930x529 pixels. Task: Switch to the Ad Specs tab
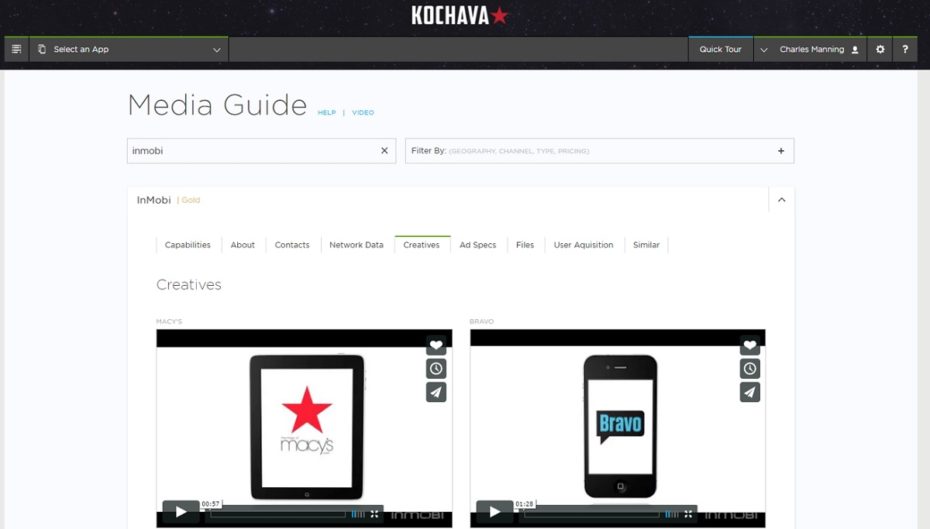[x=478, y=245]
